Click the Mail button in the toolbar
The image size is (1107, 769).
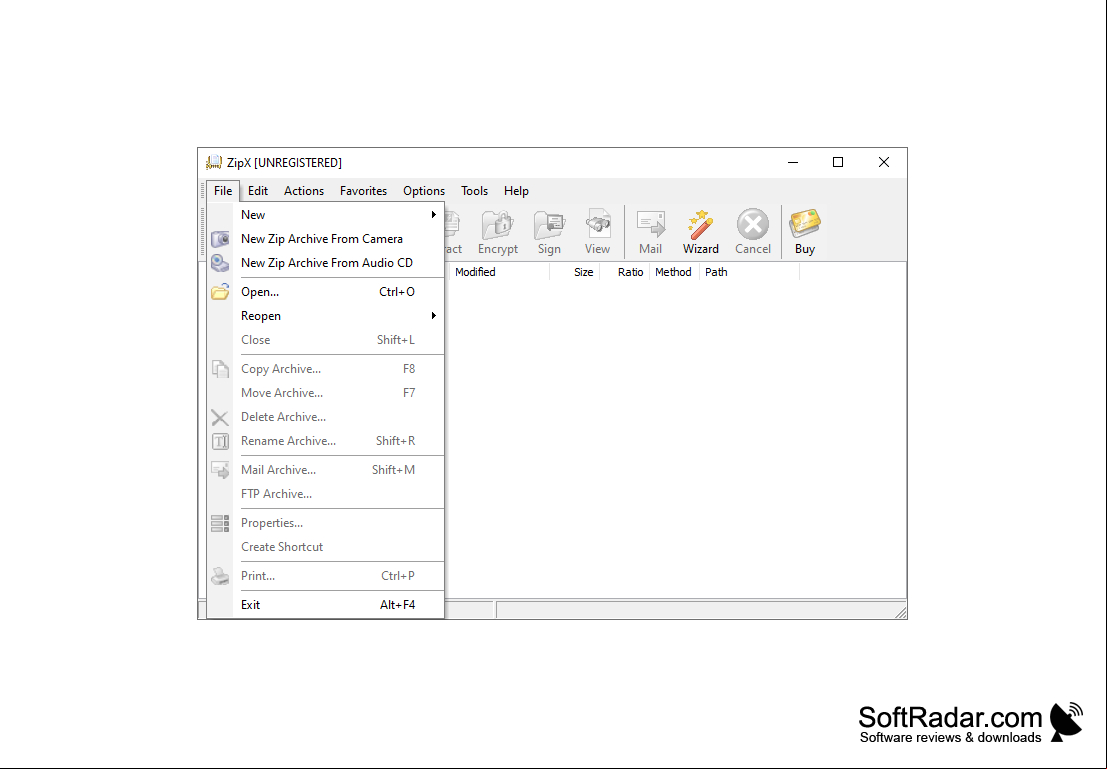[650, 232]
